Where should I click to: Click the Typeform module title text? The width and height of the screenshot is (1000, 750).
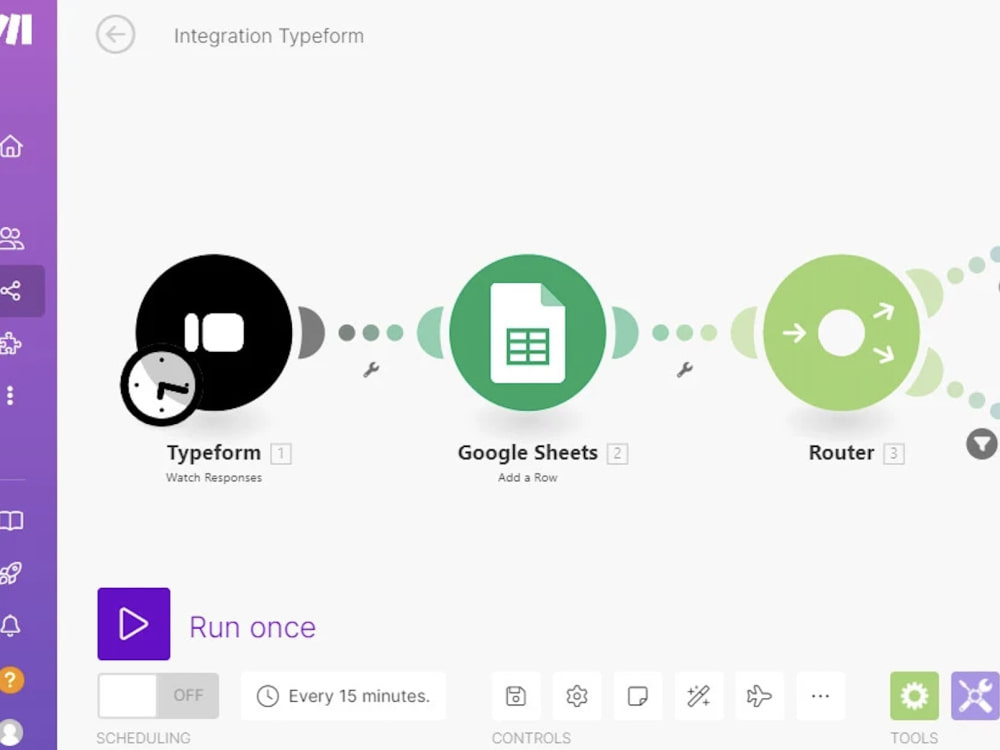[214, 453]
